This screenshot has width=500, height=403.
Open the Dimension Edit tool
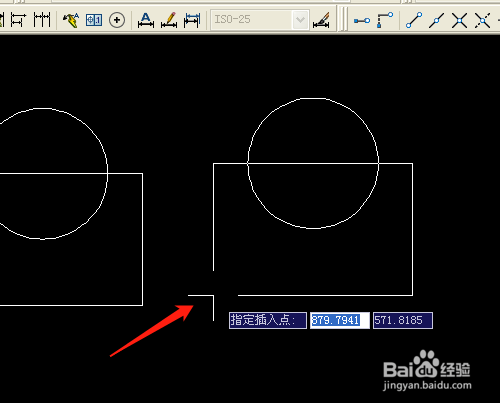146,20
